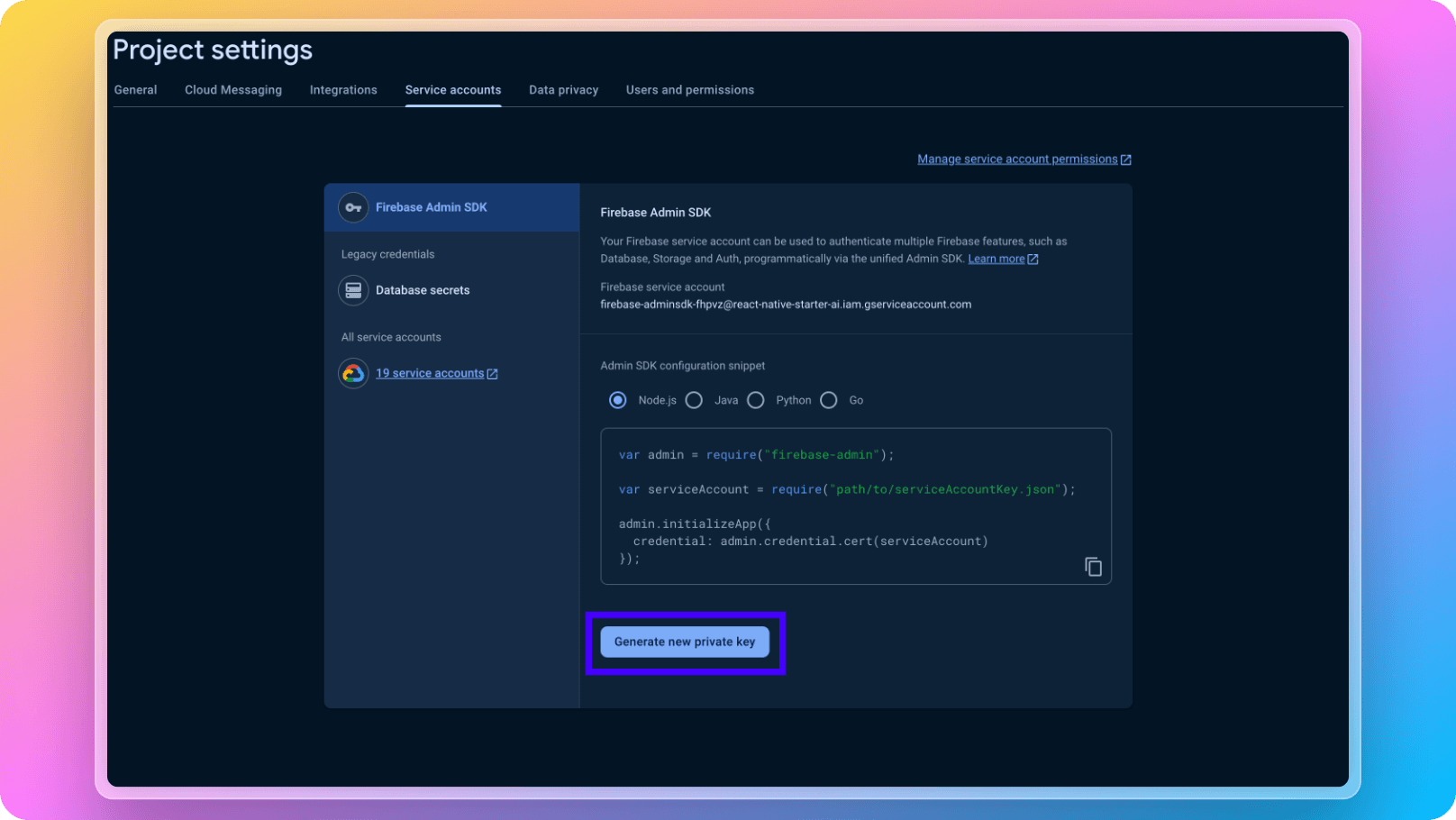Click the Firebase Admin SDK key icon
Image resolution: width=1456 pixels, height=820 pixels.
pyautogui.click(x=353, y=207)
